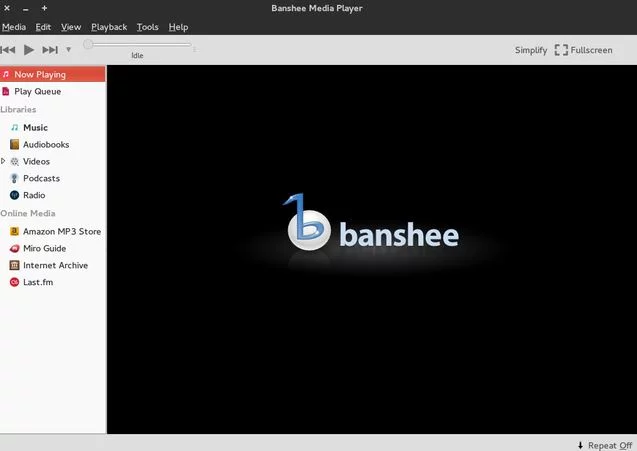Skip to next track button
Screen dimensions: 637x451
point(50,50)
